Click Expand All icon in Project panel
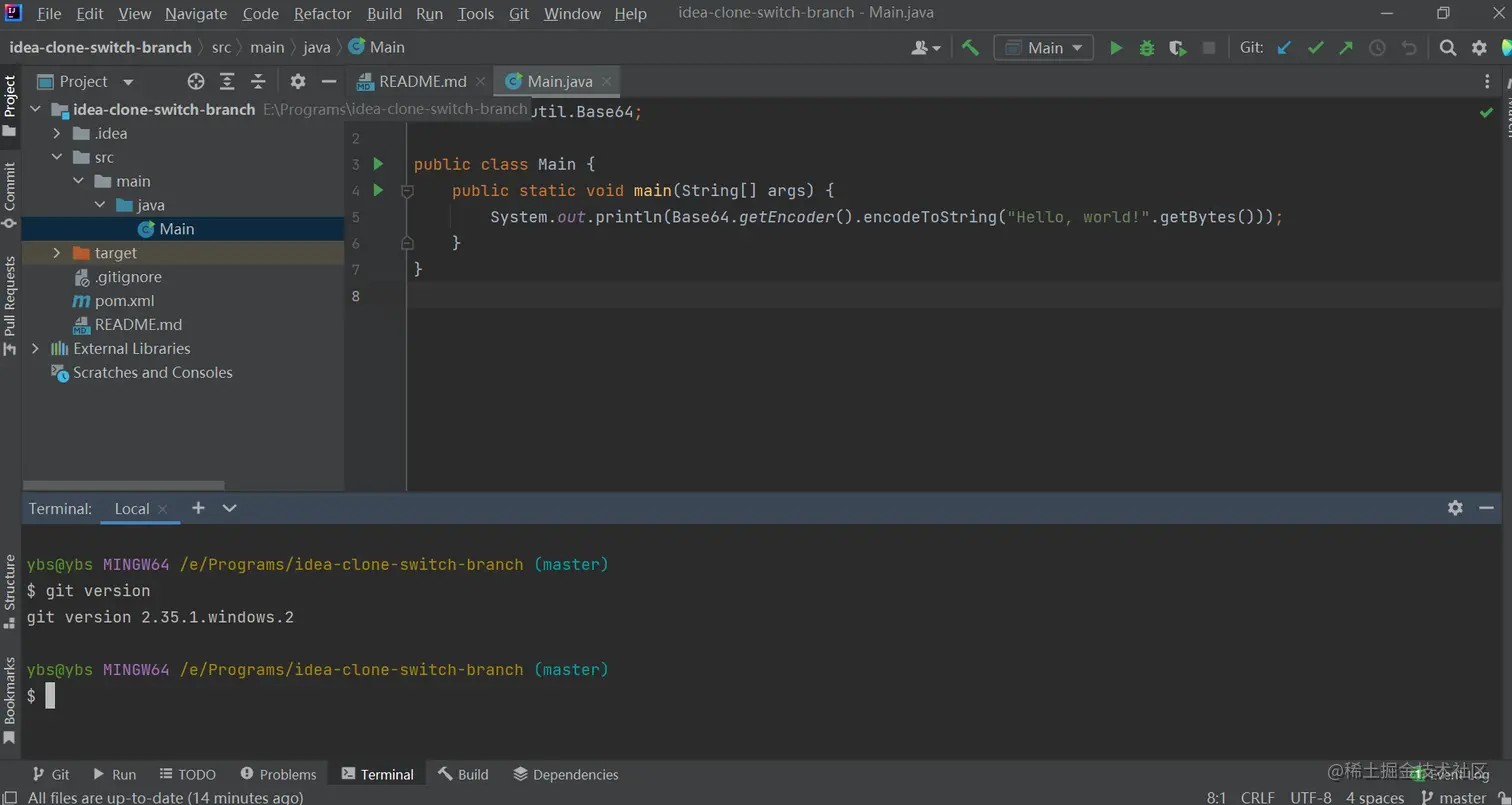Viewport: 1512px width, 805px height. point(227,82)
